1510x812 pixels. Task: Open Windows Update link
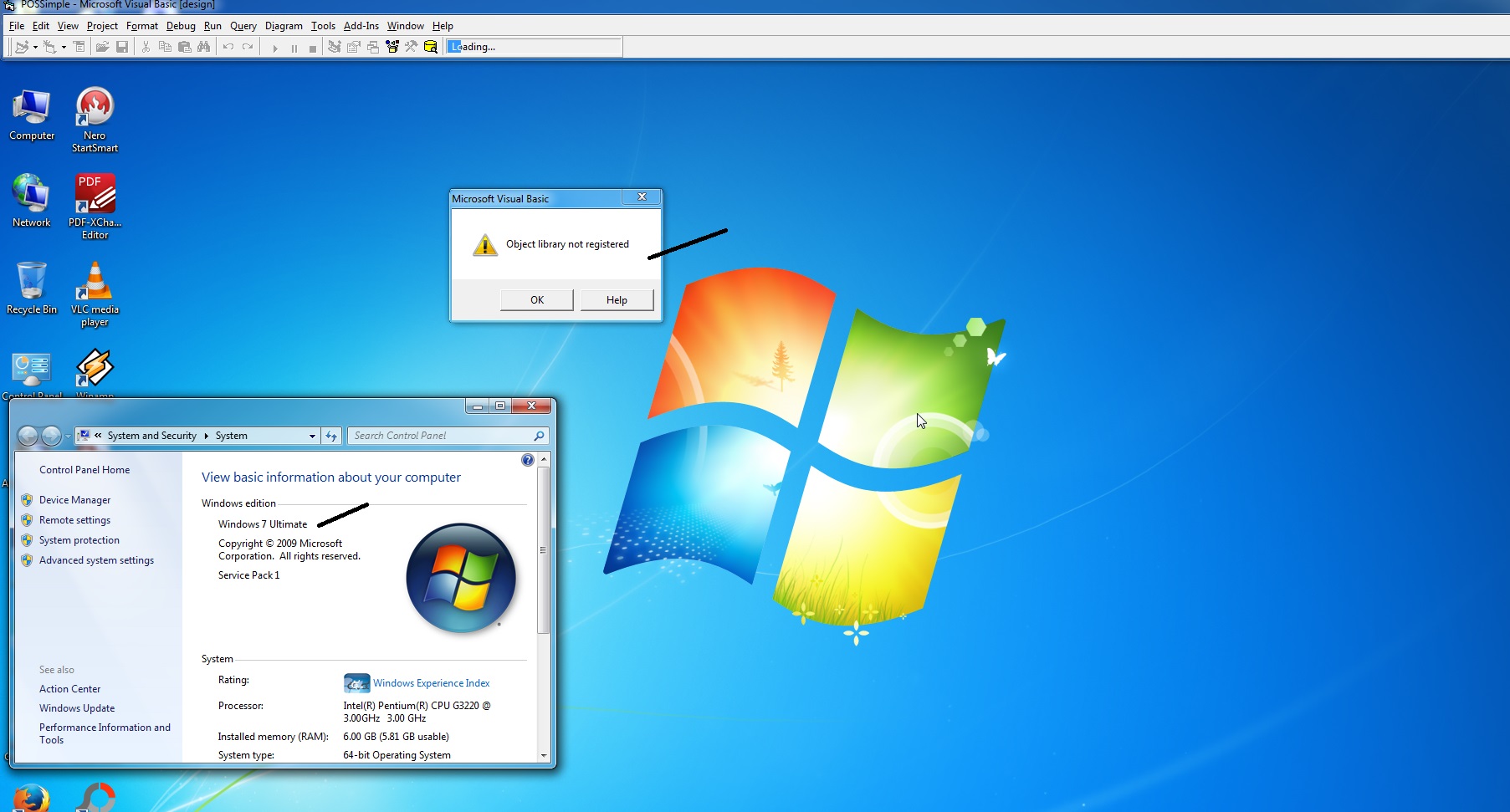tap(77, 708)
